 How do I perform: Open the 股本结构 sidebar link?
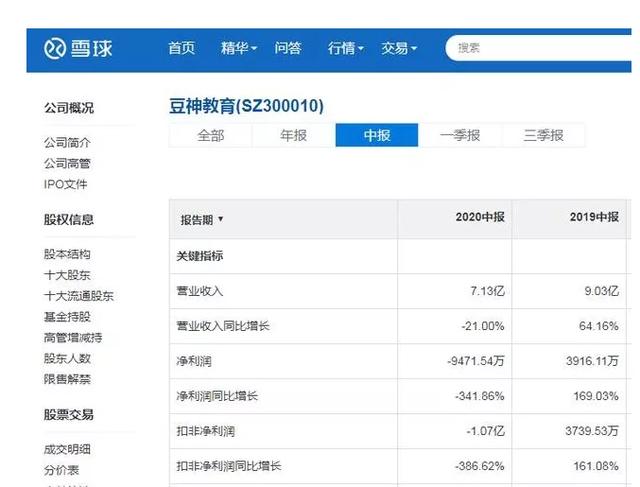point(67,254)
